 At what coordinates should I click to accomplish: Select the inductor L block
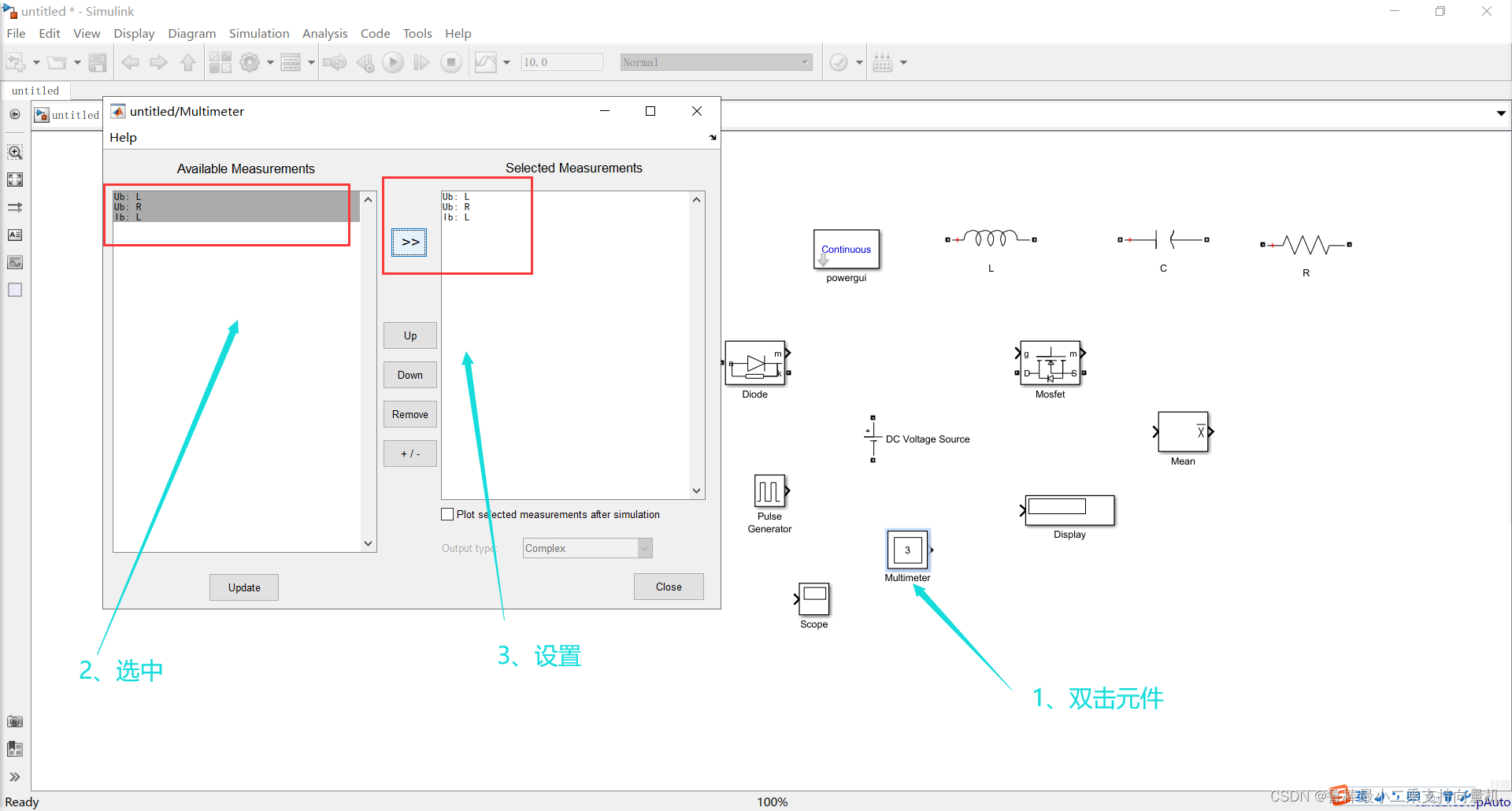991,239
